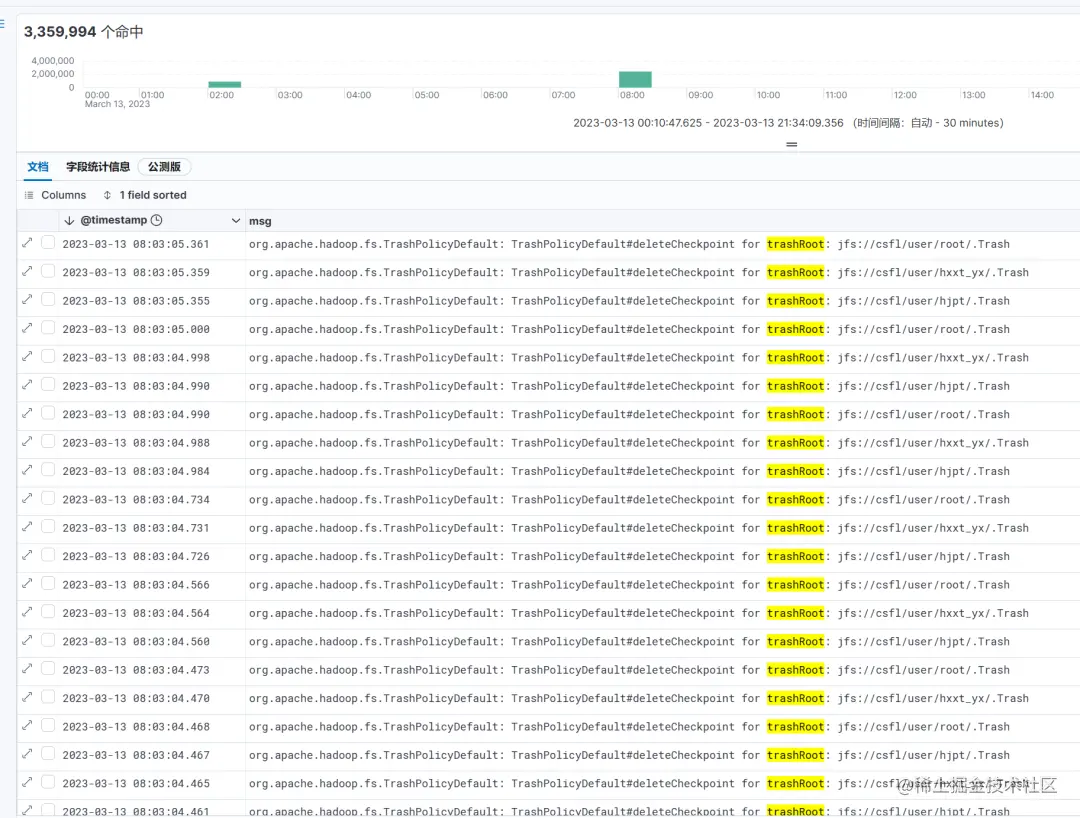Screen dimensions: 1080x818
Task: Open the 1 field sorted menu
Action: tap(145, 195)
